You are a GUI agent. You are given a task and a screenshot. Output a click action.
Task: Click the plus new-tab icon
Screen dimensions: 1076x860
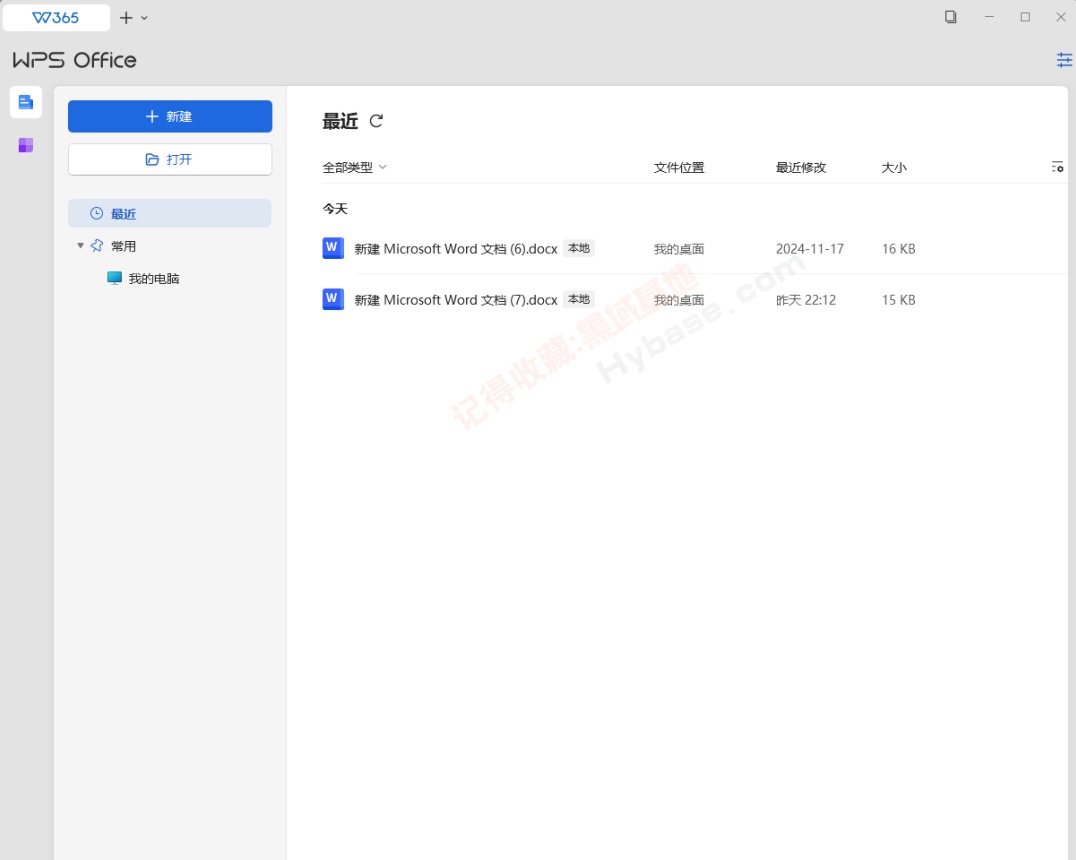(x=126, y=18)
